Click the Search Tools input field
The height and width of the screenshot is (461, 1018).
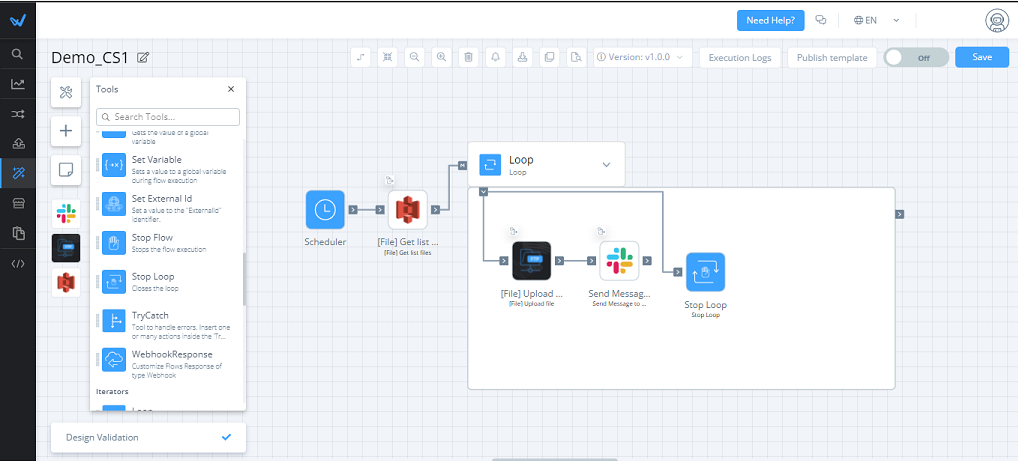(x=175, y=117)
